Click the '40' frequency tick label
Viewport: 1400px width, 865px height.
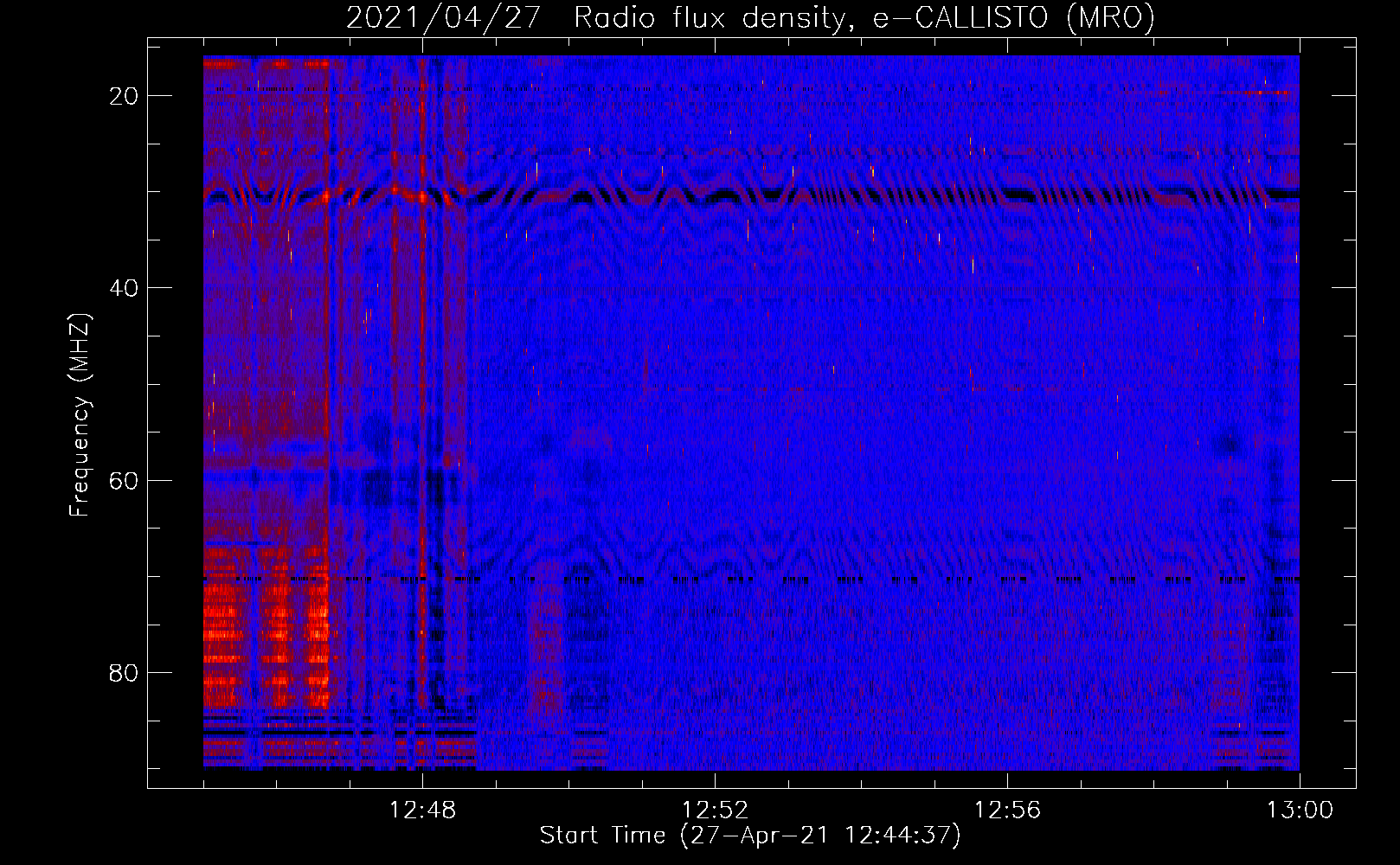tap(125, 288)
